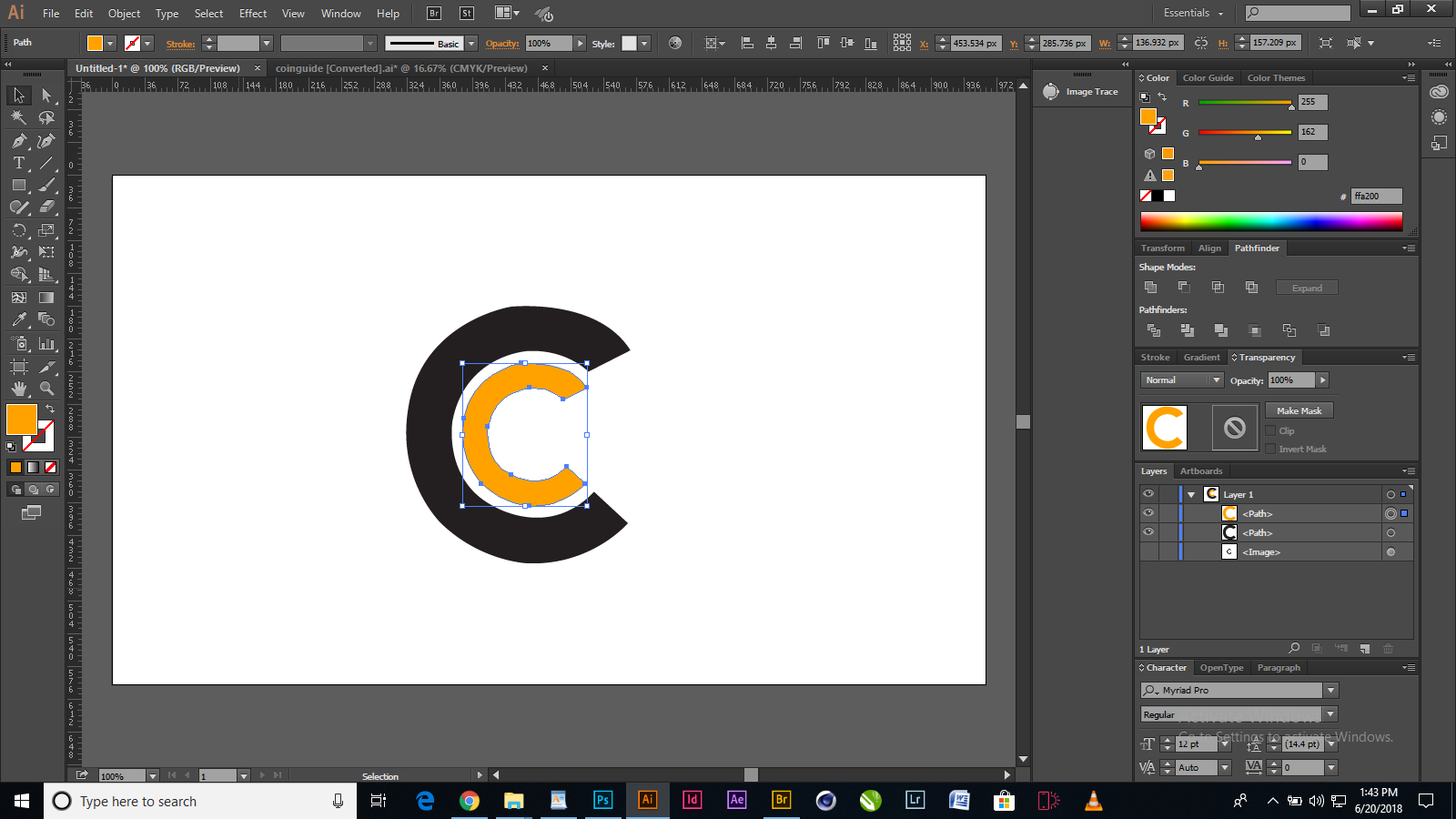
Task: Swap fill and stroke in Tools panel
Action: pyautogui.click(x=50, y=409)
